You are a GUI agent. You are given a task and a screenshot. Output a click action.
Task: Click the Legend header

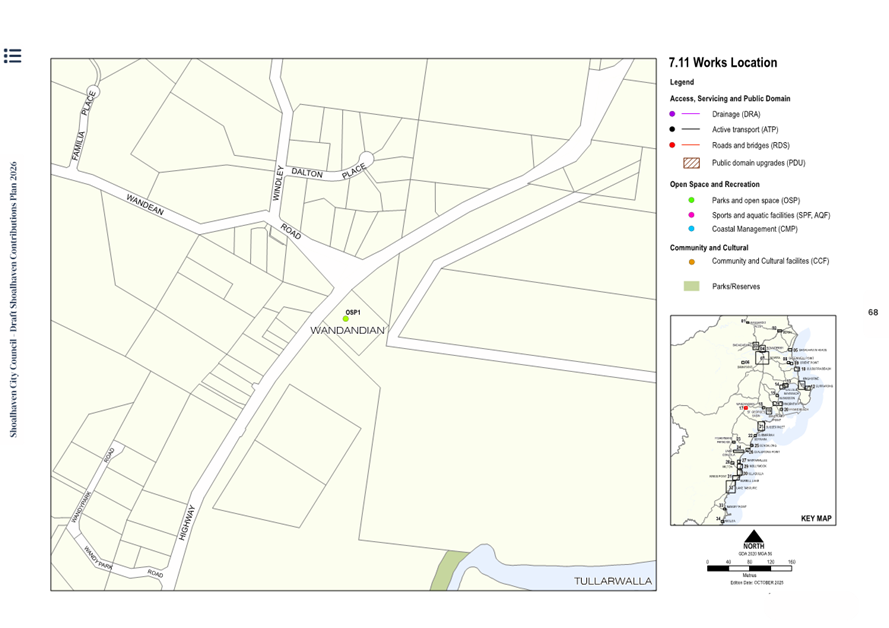[680, 81]
